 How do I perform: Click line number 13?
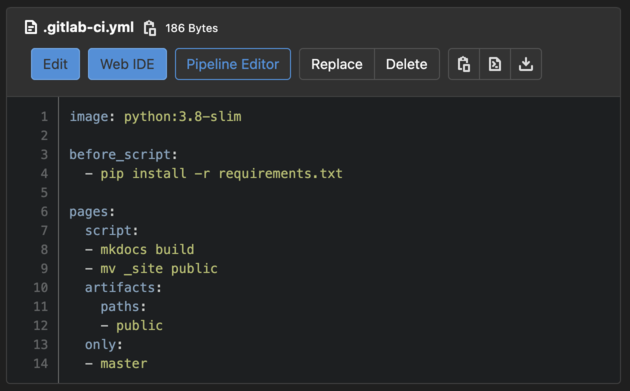tap(41, 345)
